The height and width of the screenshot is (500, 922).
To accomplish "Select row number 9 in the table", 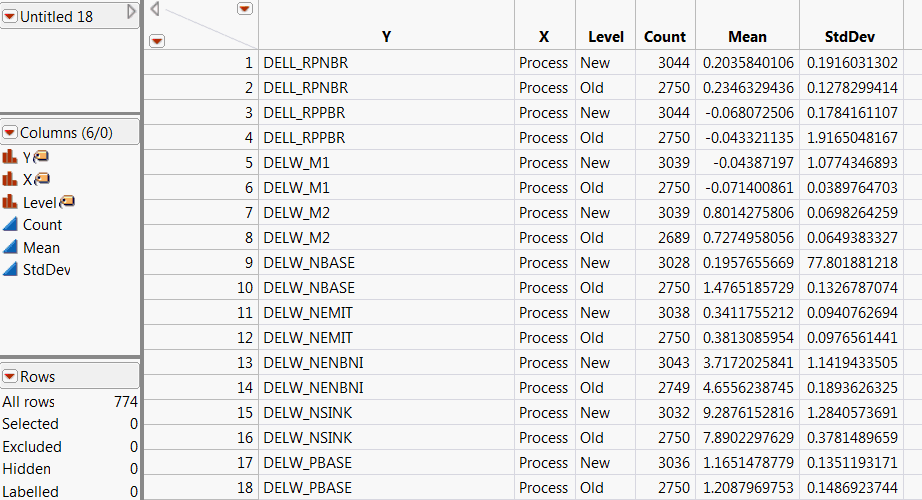I will click(x=248, y=263).
